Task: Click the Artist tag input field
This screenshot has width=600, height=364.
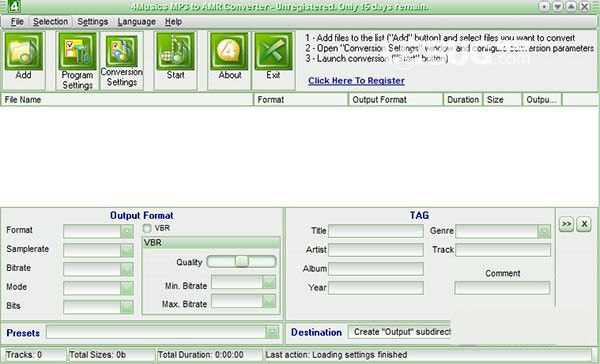Action: [x=376, y=250]
